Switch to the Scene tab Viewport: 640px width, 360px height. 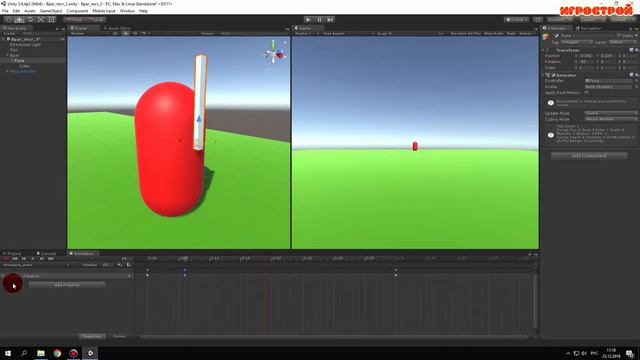pyautogui.click(x=83, y=28)
